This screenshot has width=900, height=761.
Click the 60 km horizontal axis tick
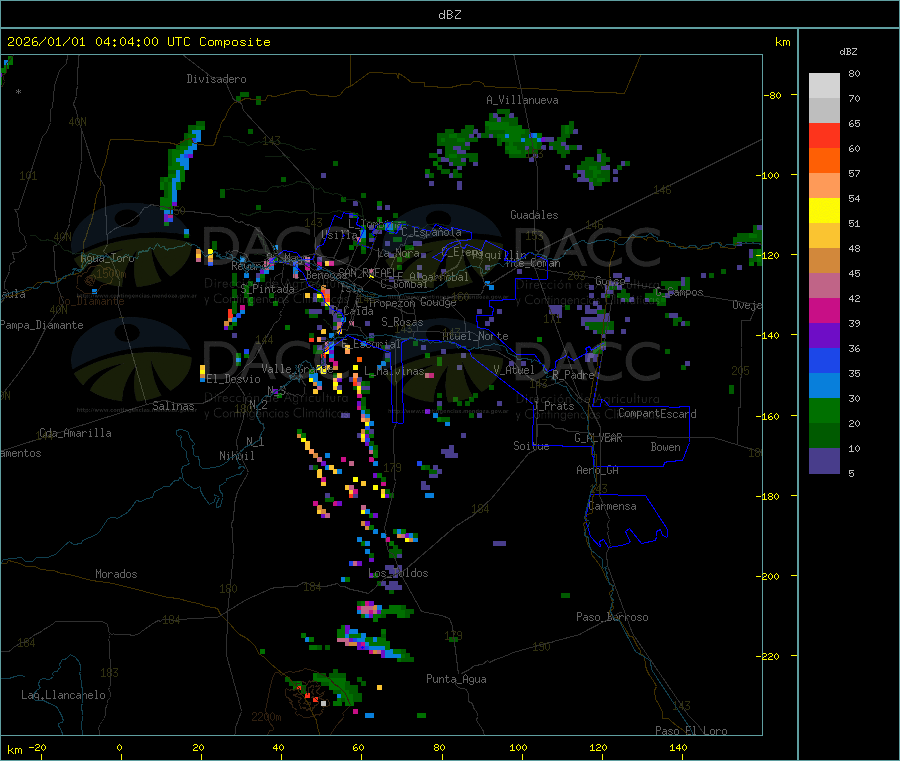pyautogui.click(x=358, y=747)
